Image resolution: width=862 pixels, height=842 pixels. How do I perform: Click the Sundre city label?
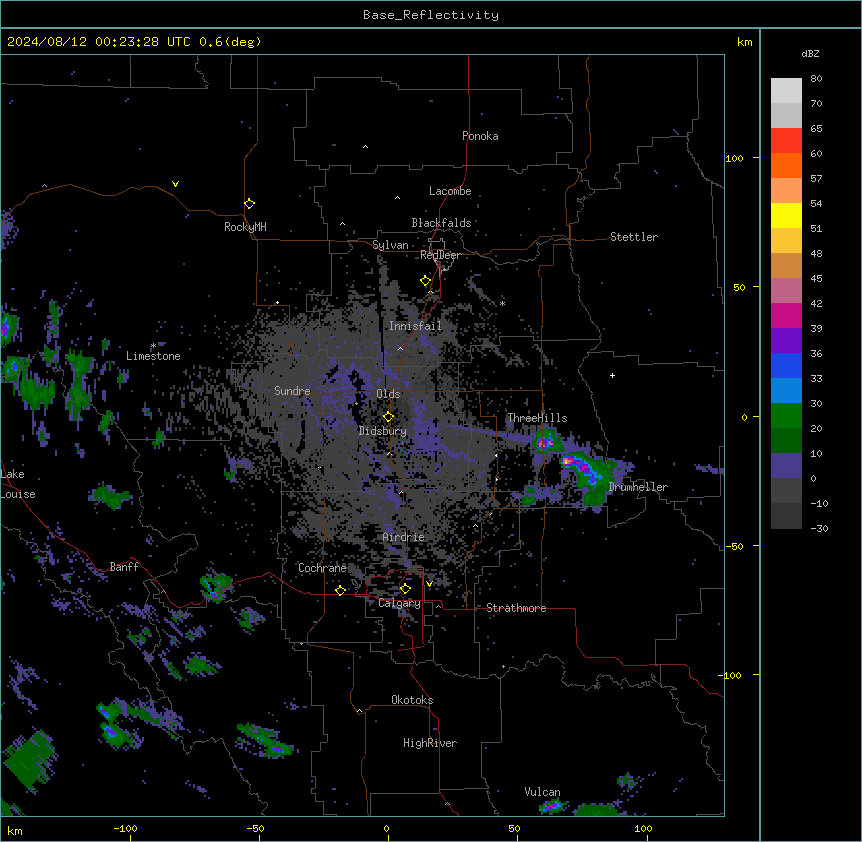tap(292, 391)
